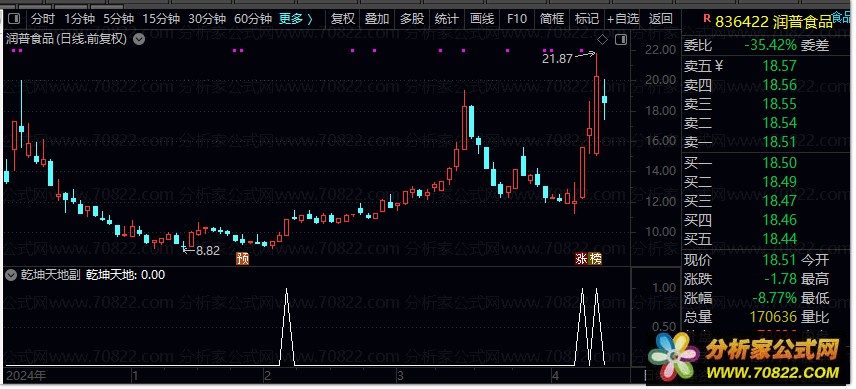Image resolution: width=856 pixels, height=389 pixels.
Task: Toggle 叠加 overlay mode
Action: (377, 19)
